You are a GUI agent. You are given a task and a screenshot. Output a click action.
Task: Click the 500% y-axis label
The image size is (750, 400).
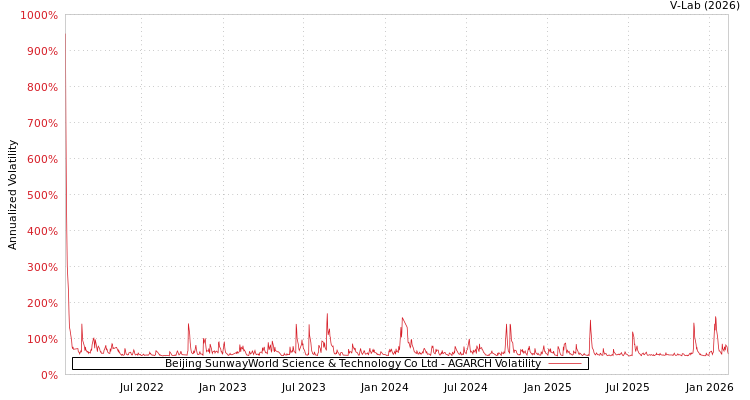point(42,195)
